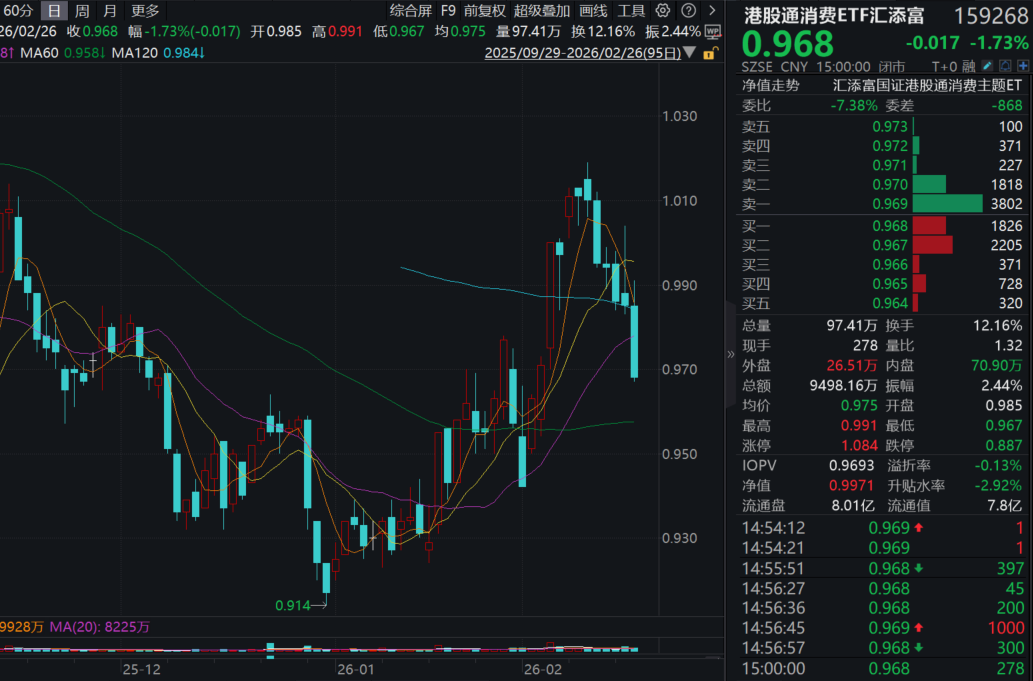The width and height of the screenshot is (1033, 681).
Task: Open the date range dropdown arrow
Action: pos(691,54)
